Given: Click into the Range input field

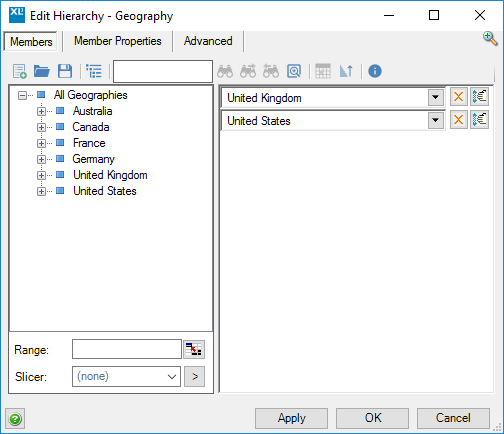Looking at the screenshot, I should click(127, 349).
